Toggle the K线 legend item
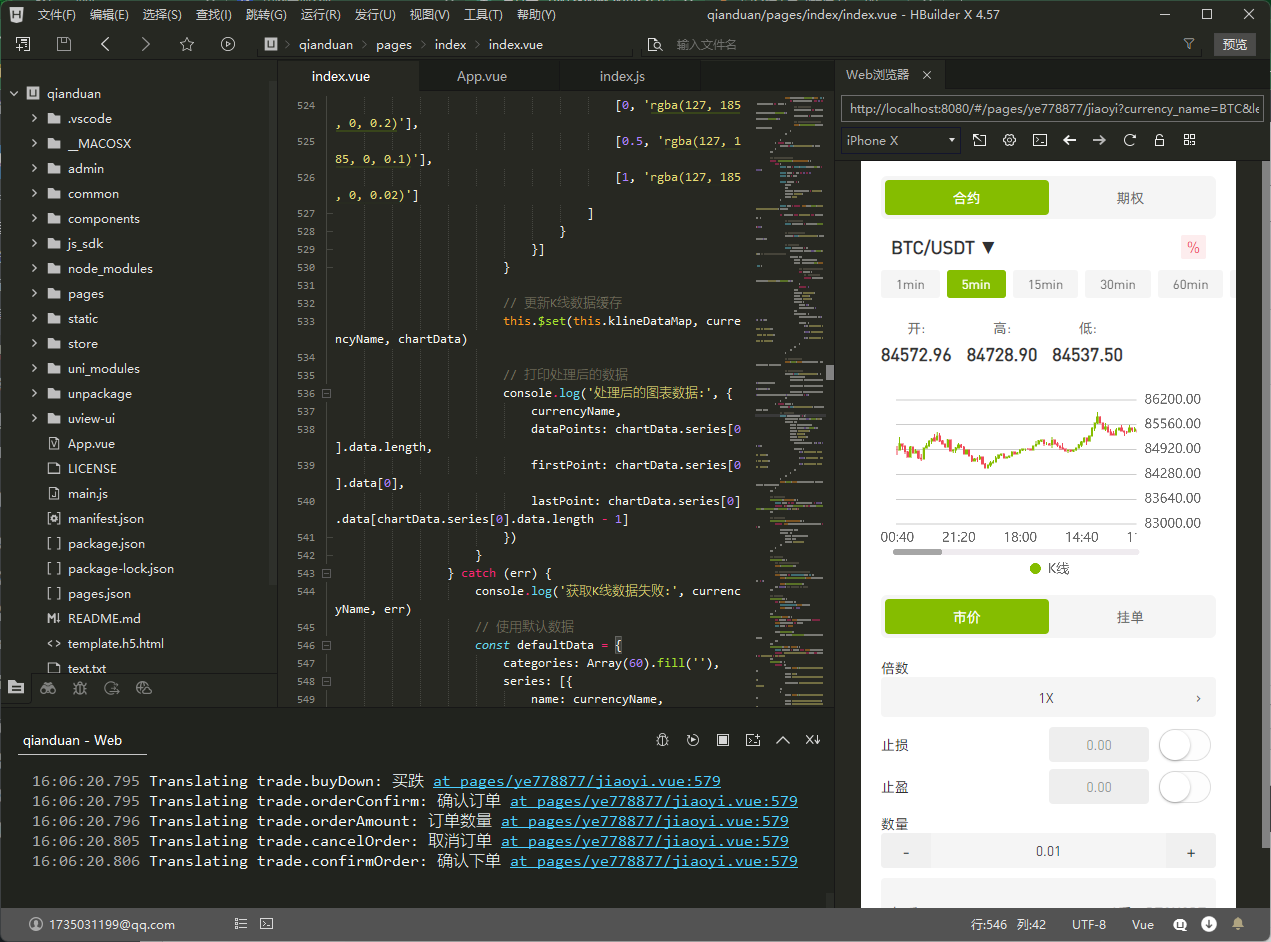1271x942 pixels. (x=1049, y=568)
